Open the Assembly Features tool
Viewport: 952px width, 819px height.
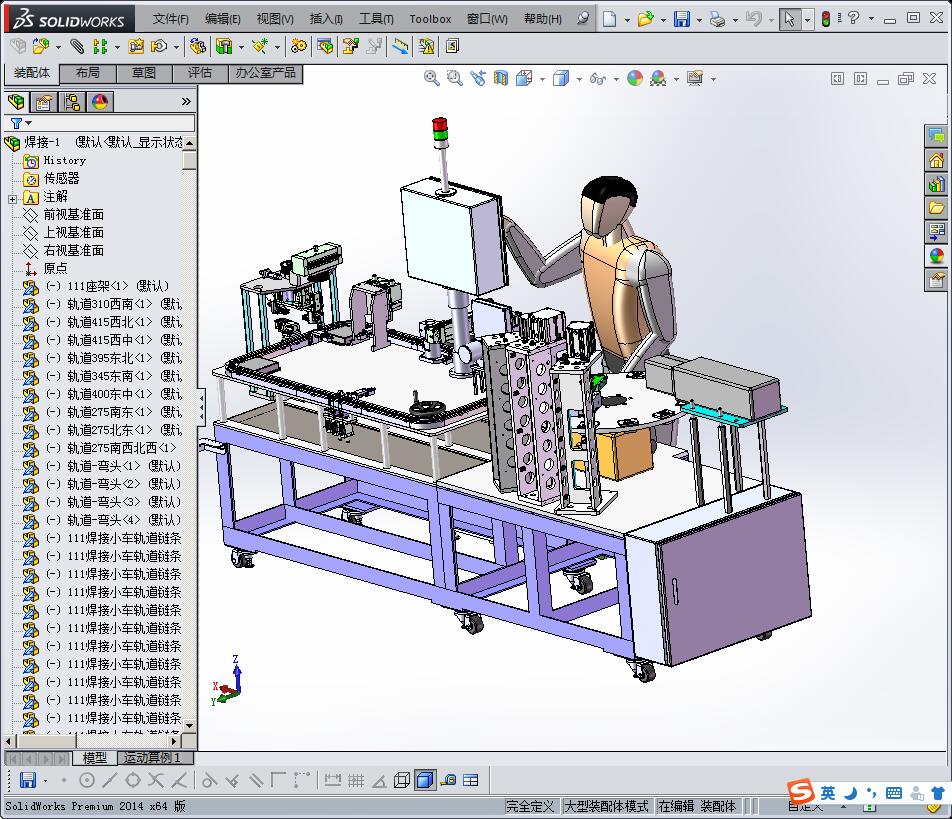[225, 46]
